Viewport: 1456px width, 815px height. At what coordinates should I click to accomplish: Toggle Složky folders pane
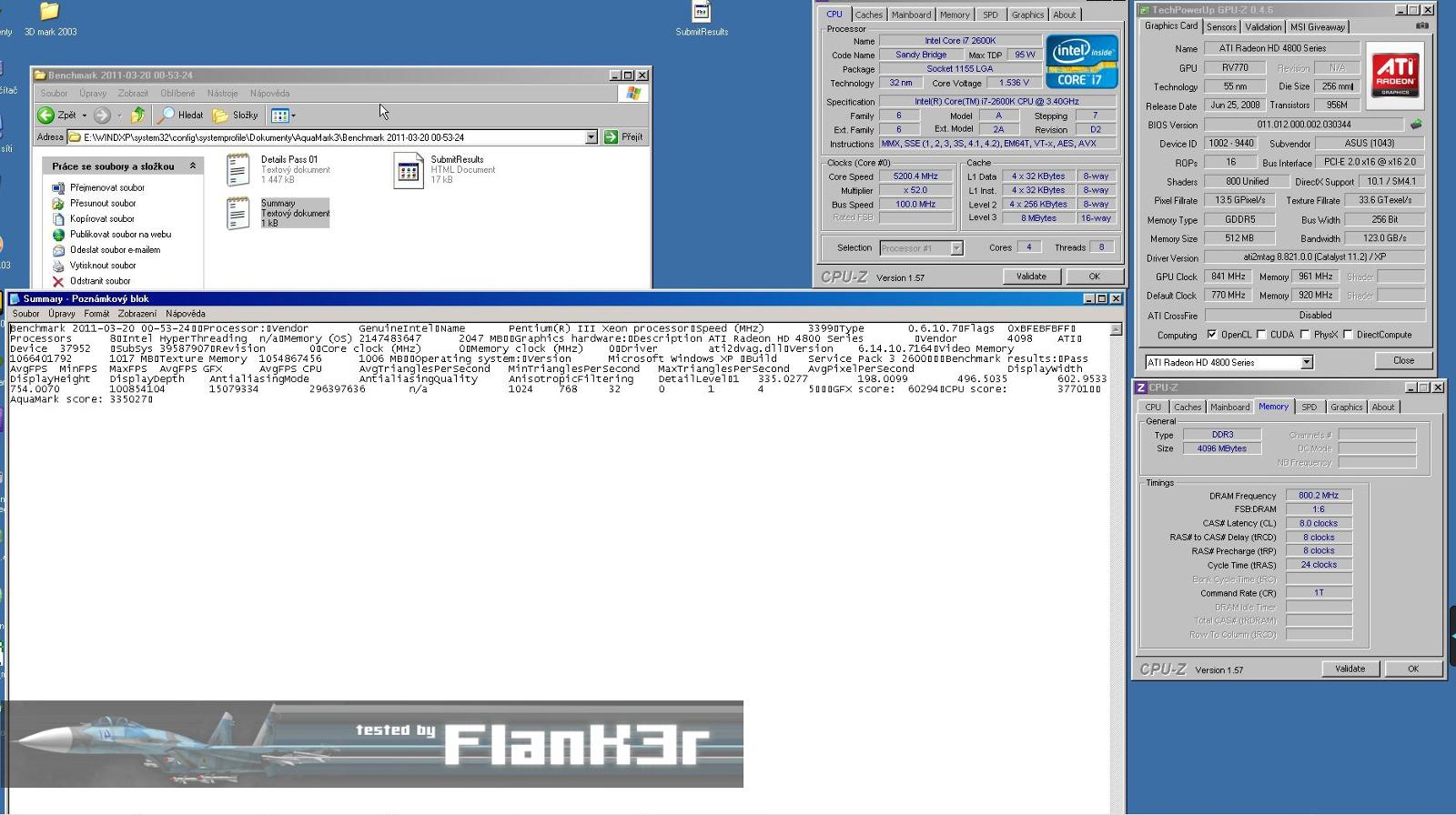pos(236,116)
